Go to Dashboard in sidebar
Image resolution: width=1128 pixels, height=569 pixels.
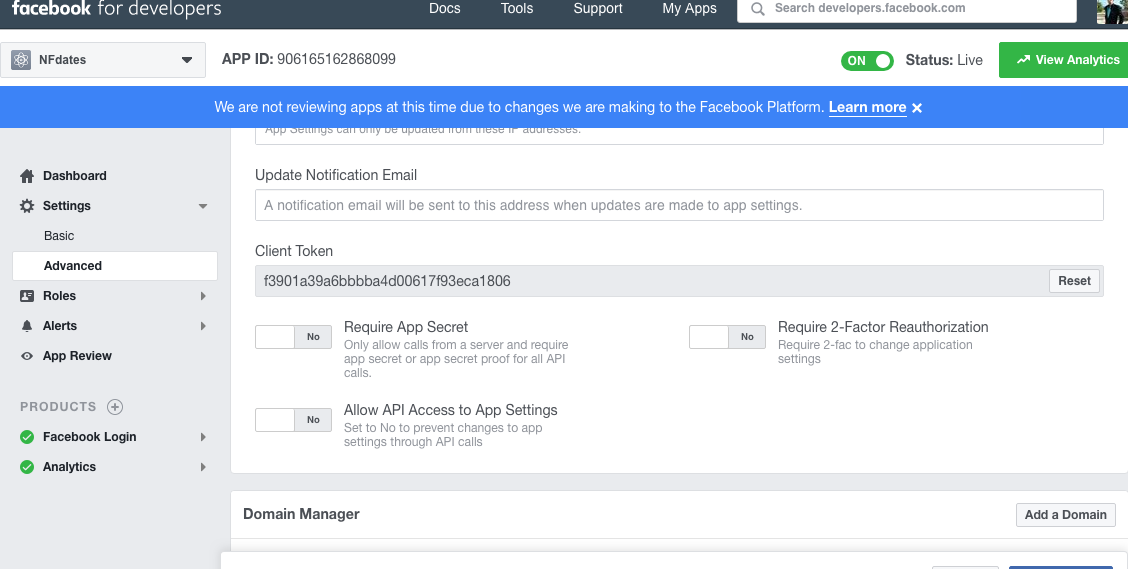(x=75, y=176)
